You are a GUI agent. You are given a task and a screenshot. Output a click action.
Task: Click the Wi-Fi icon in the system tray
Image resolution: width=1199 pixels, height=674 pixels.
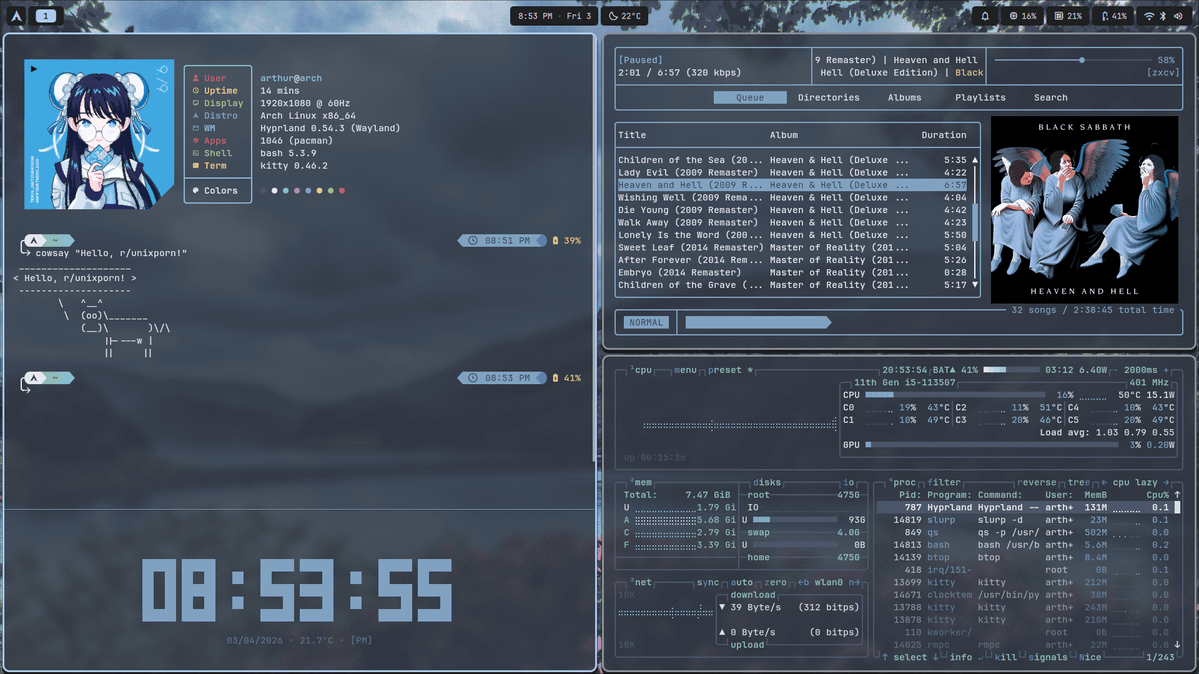(1149, 15)
